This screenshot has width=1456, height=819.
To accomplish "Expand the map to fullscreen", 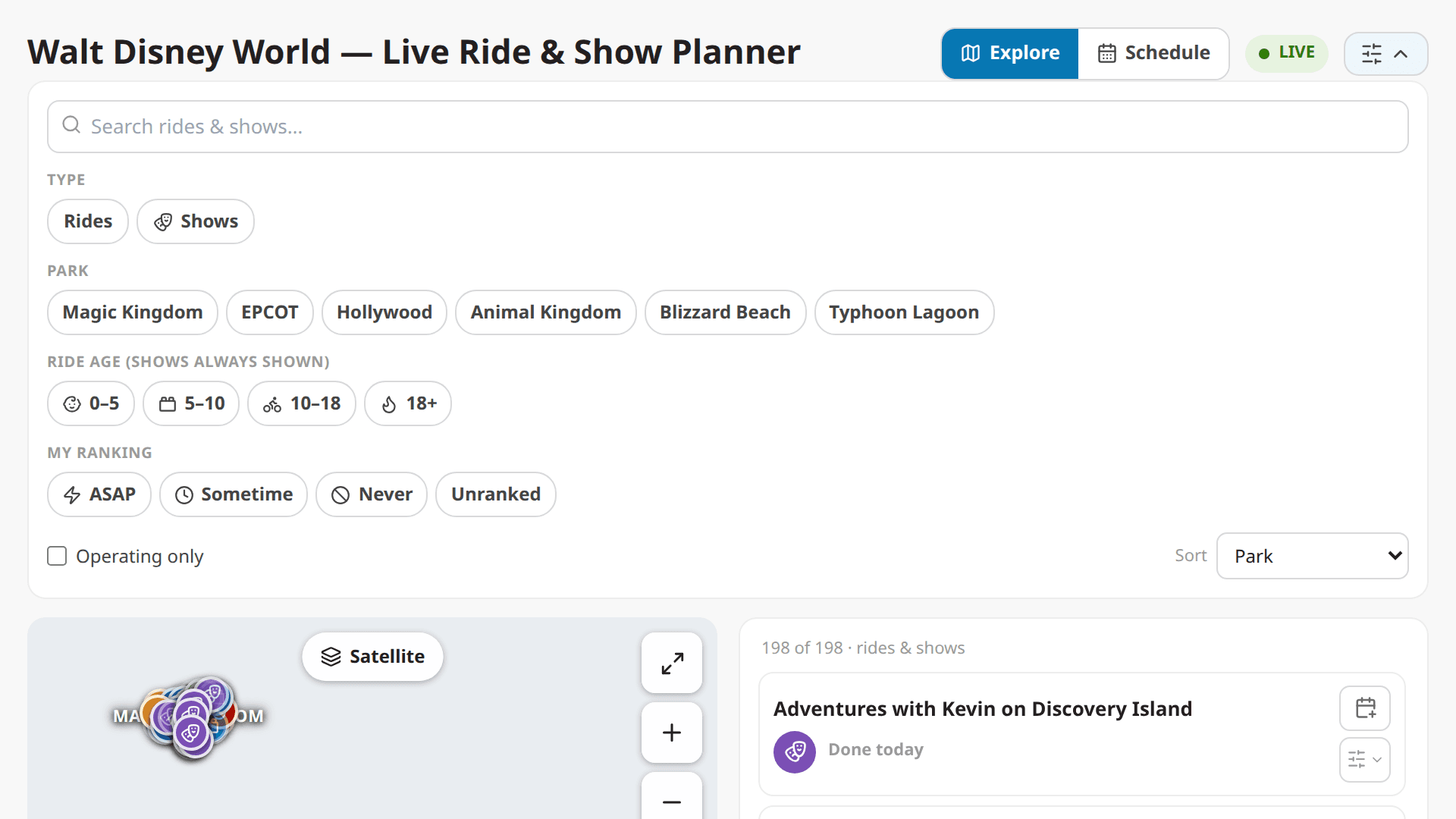I will [672, 664].
